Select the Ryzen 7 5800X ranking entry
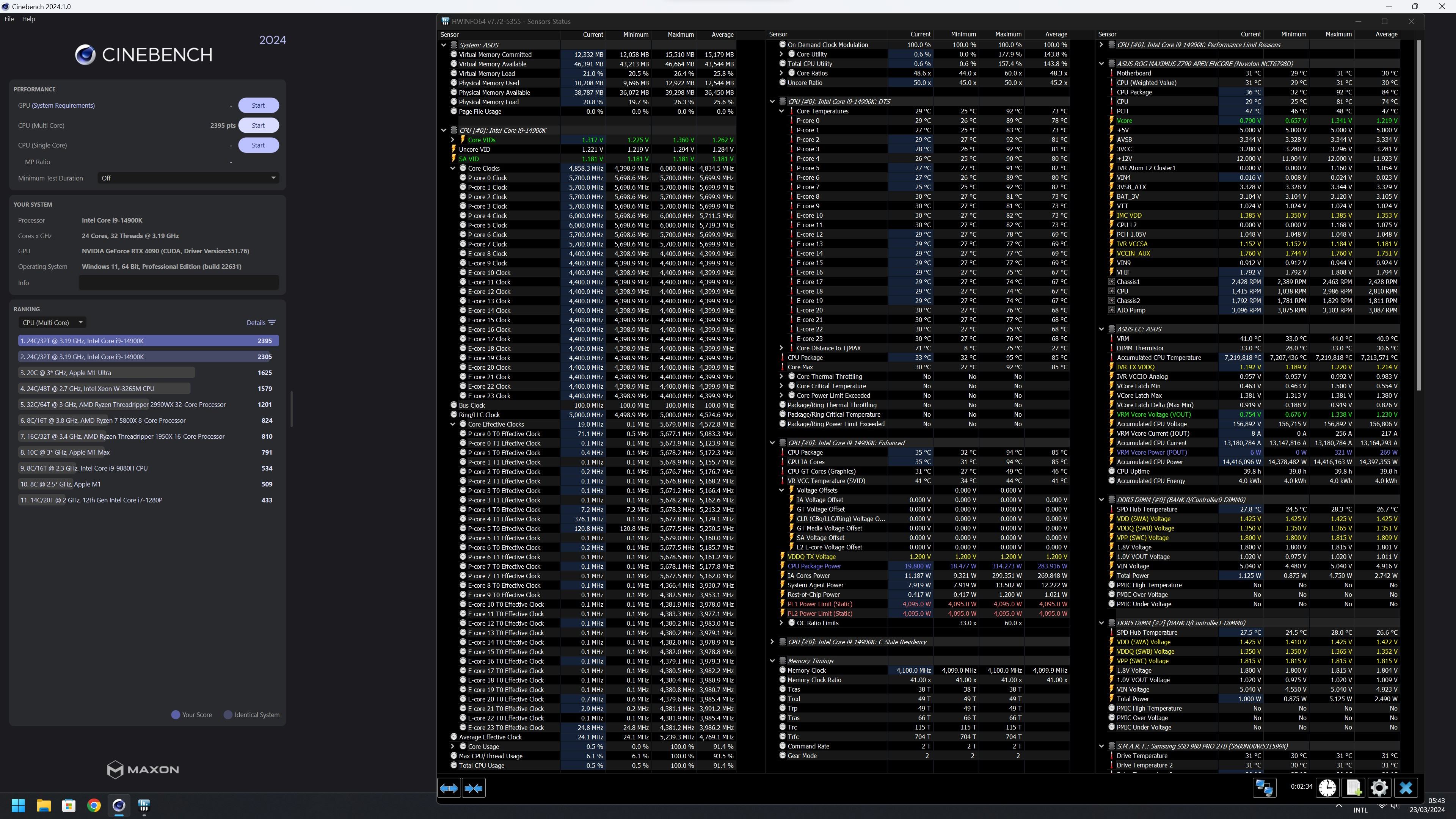 (148, 420)
